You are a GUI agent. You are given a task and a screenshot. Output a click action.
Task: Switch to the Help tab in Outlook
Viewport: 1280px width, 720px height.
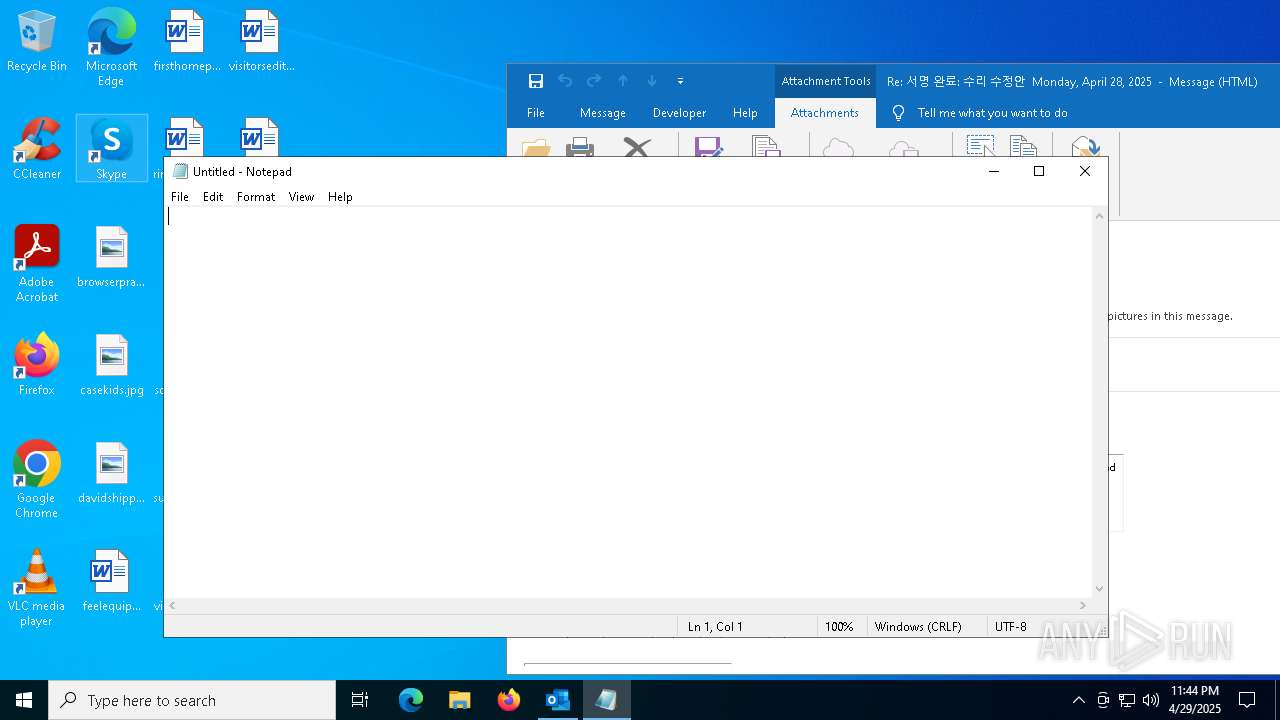745,113
